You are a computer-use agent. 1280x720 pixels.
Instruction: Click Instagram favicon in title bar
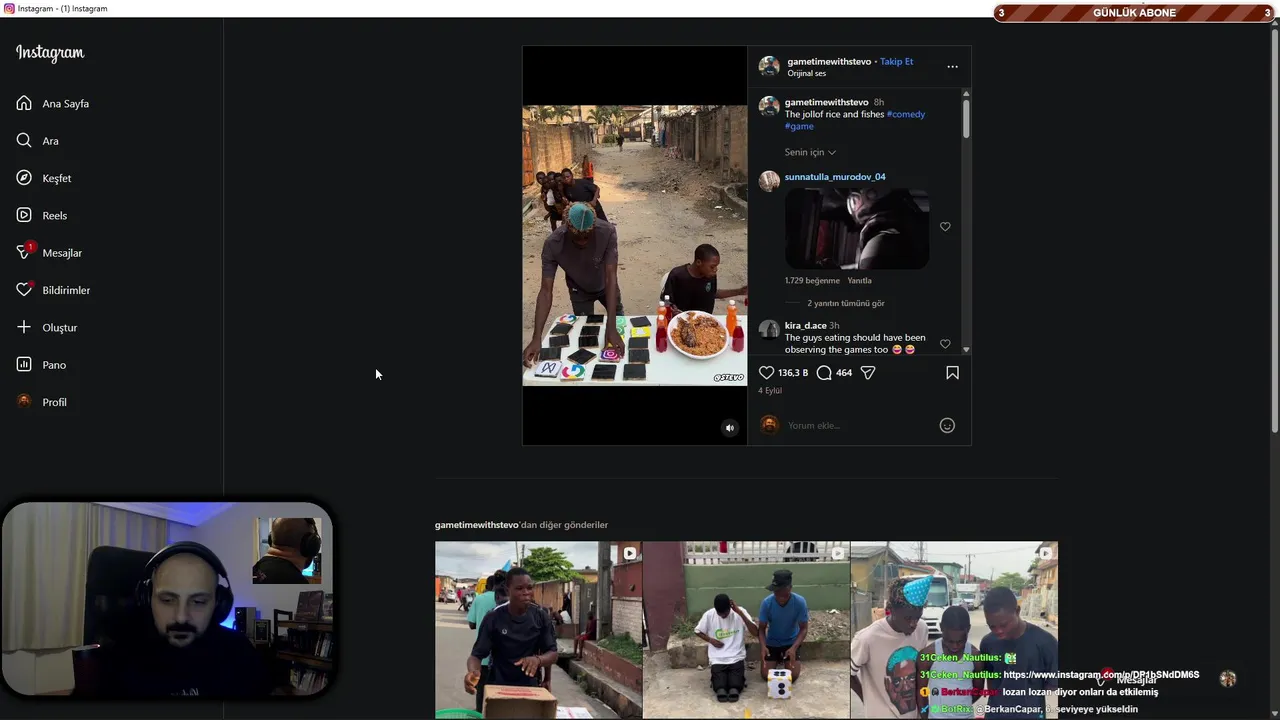(9, 8)
